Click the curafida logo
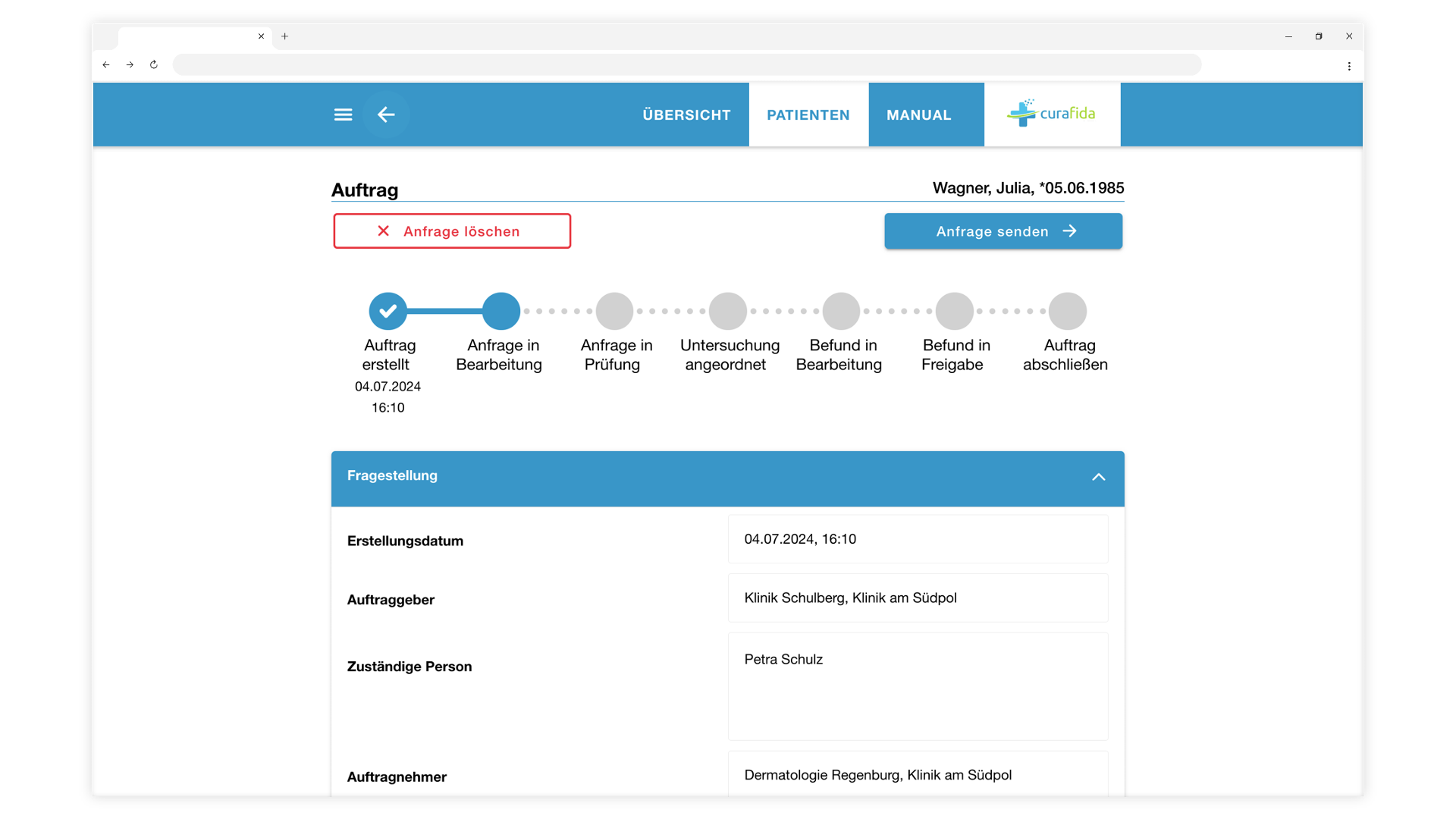Viewport: 1456px width, 819px height. [x=1052, y=114]
